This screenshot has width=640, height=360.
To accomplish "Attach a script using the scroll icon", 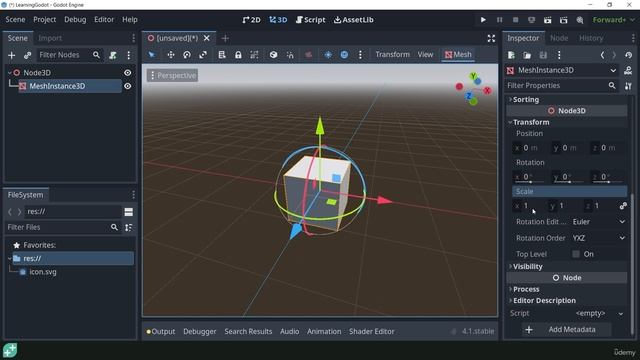I will pos(113,55).
